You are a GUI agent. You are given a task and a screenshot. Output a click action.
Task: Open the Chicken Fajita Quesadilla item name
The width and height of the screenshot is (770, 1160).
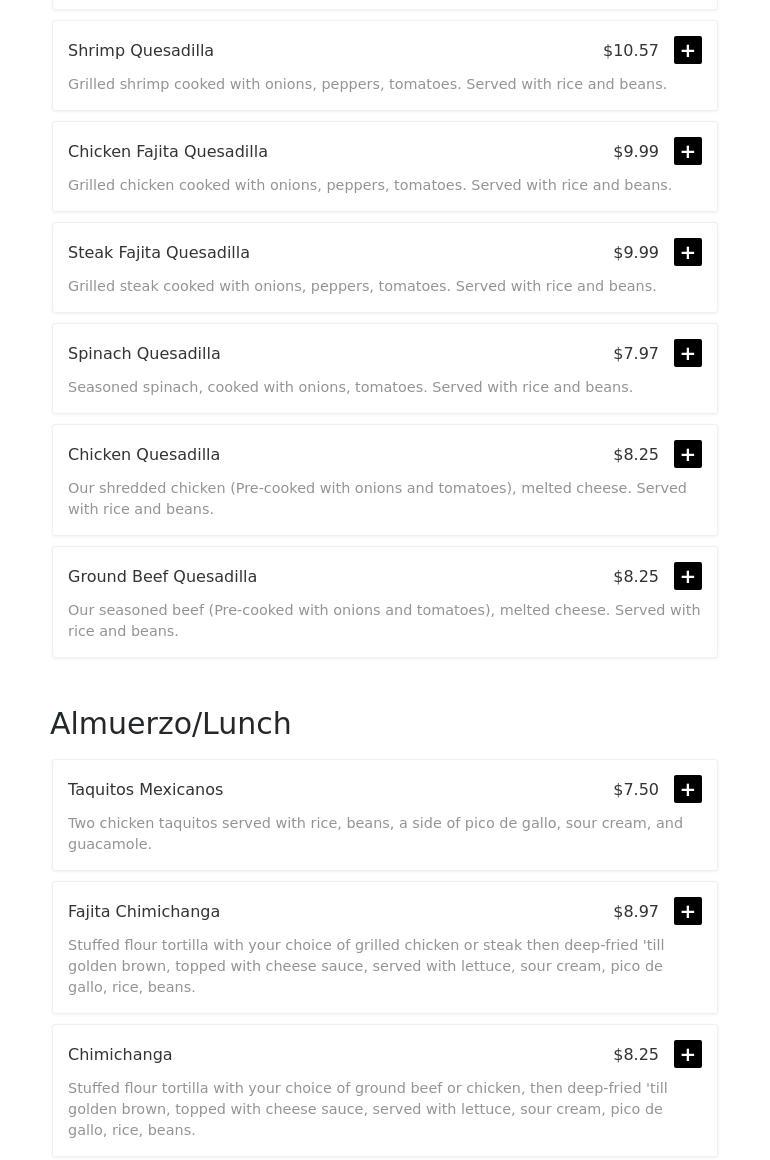[x=168, y=151]
